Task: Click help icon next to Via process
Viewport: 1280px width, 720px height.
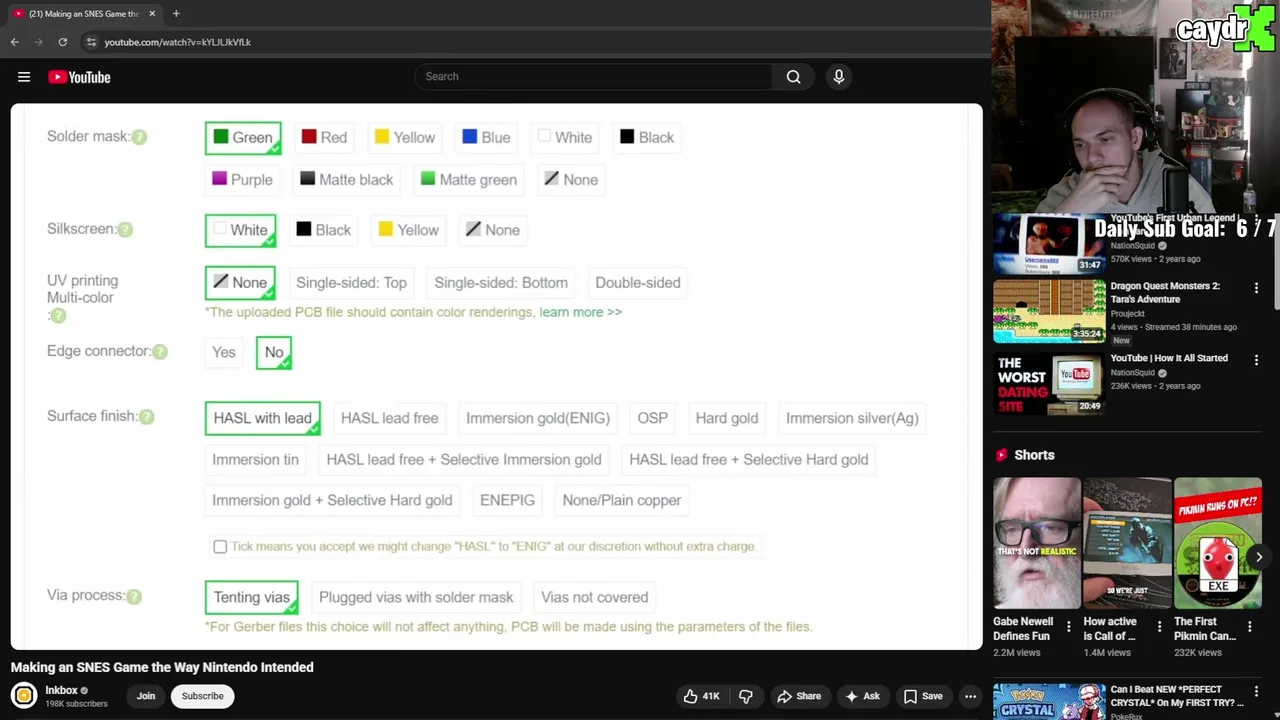Action: (134, 596)
